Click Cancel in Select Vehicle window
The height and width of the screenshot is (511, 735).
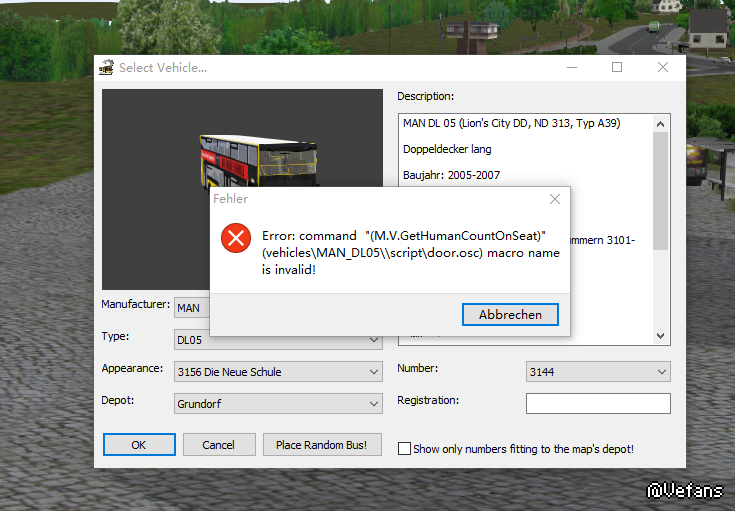(x=219, y=444)
